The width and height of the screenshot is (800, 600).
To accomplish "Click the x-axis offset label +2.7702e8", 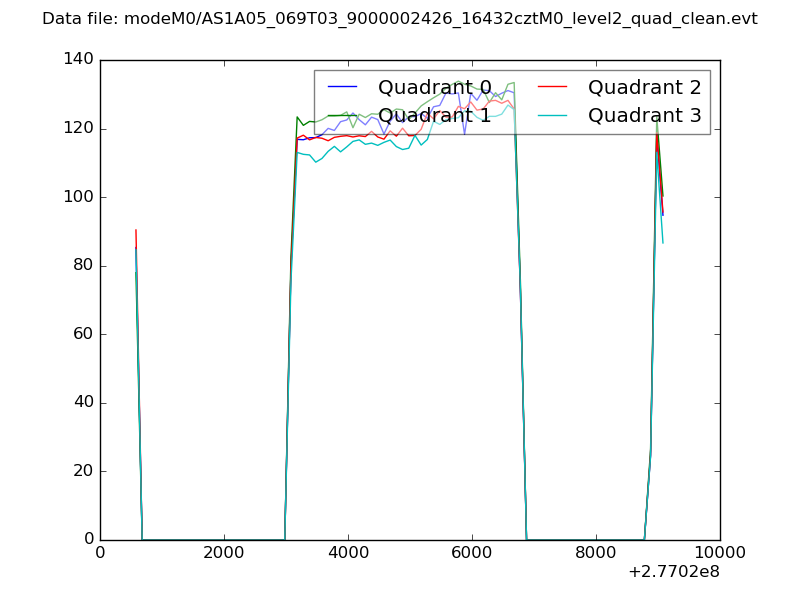I will click(673, 573).
